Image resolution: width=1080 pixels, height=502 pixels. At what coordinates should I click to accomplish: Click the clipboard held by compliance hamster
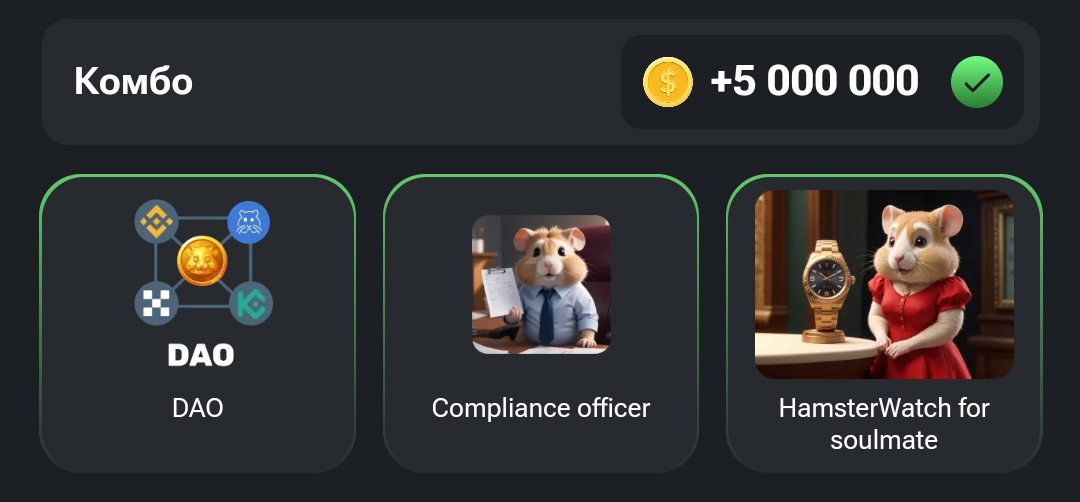(x=501, y=293)
